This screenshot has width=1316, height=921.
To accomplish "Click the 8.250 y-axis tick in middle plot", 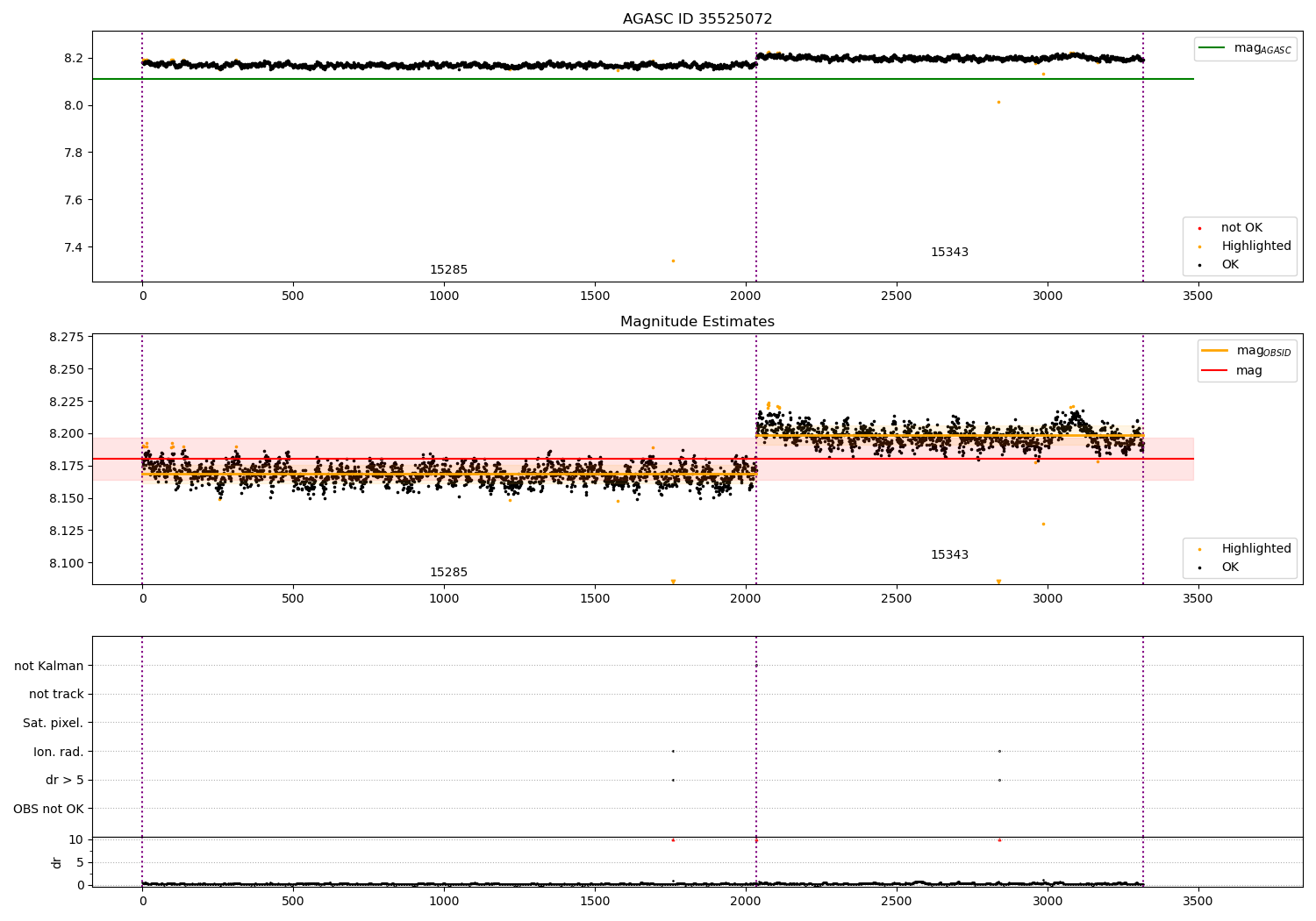I will tap(67, 370).
